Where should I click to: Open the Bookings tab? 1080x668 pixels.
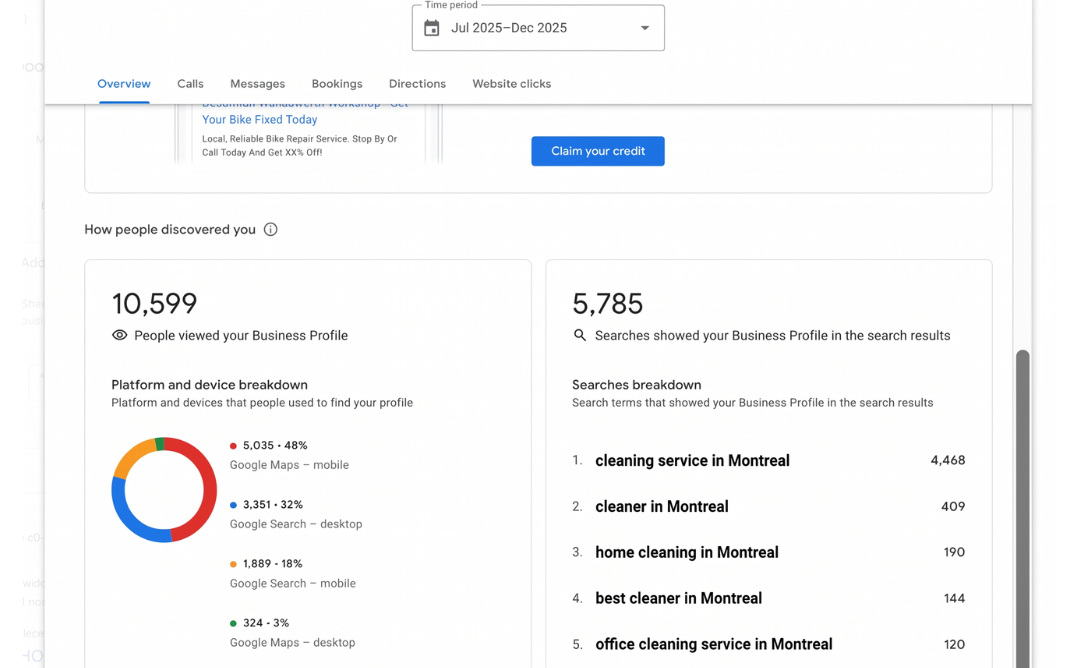(x=337, y=84)
